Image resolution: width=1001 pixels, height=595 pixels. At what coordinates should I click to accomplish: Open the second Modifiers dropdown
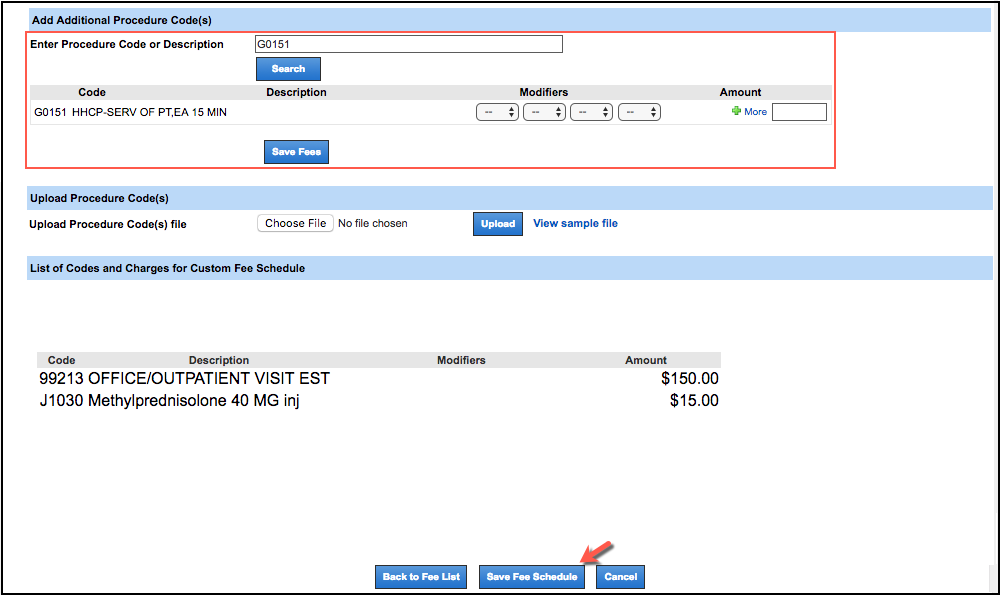point(544,112)
